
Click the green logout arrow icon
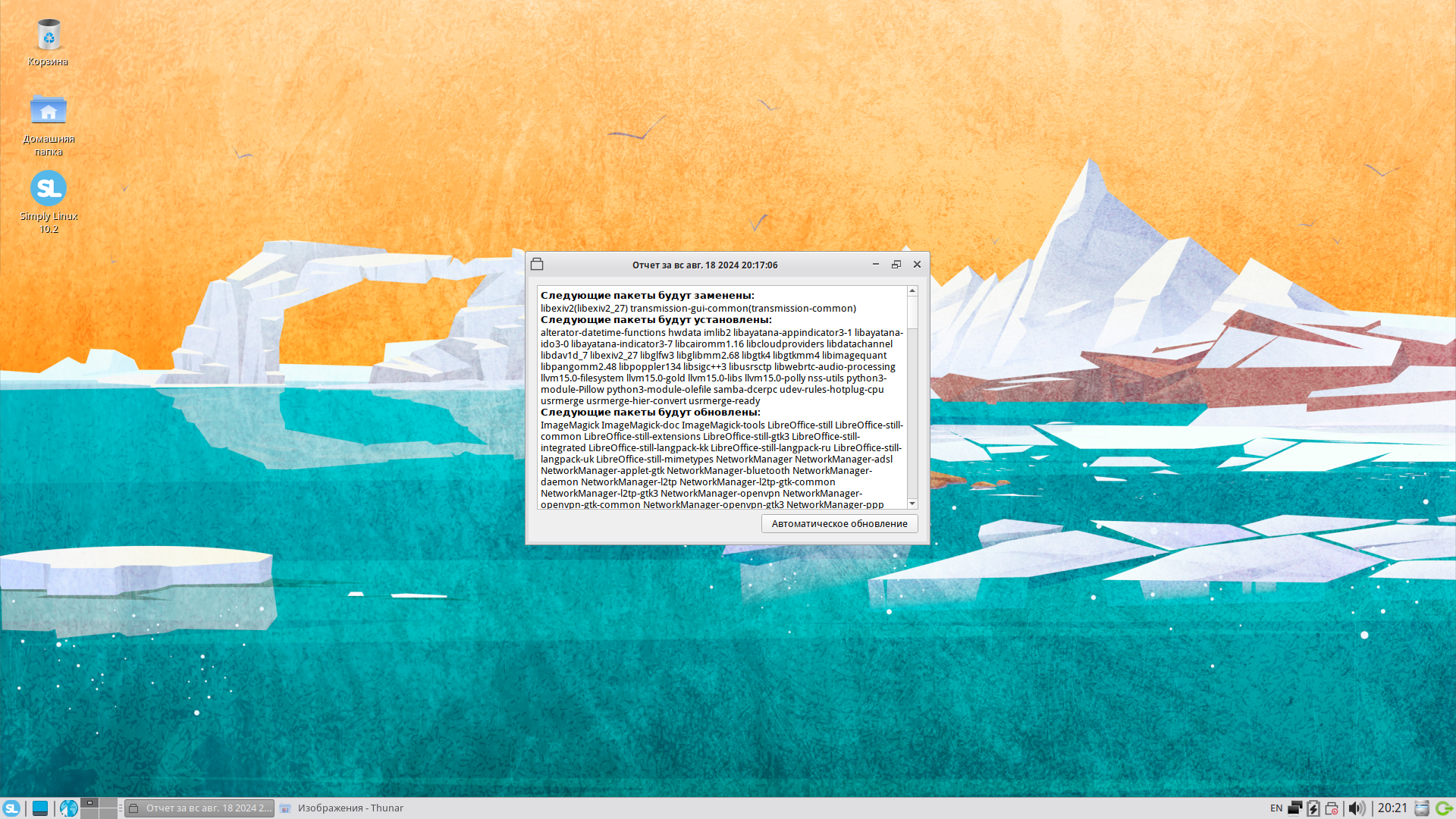pyautogui.click(x=1444, y=808)
